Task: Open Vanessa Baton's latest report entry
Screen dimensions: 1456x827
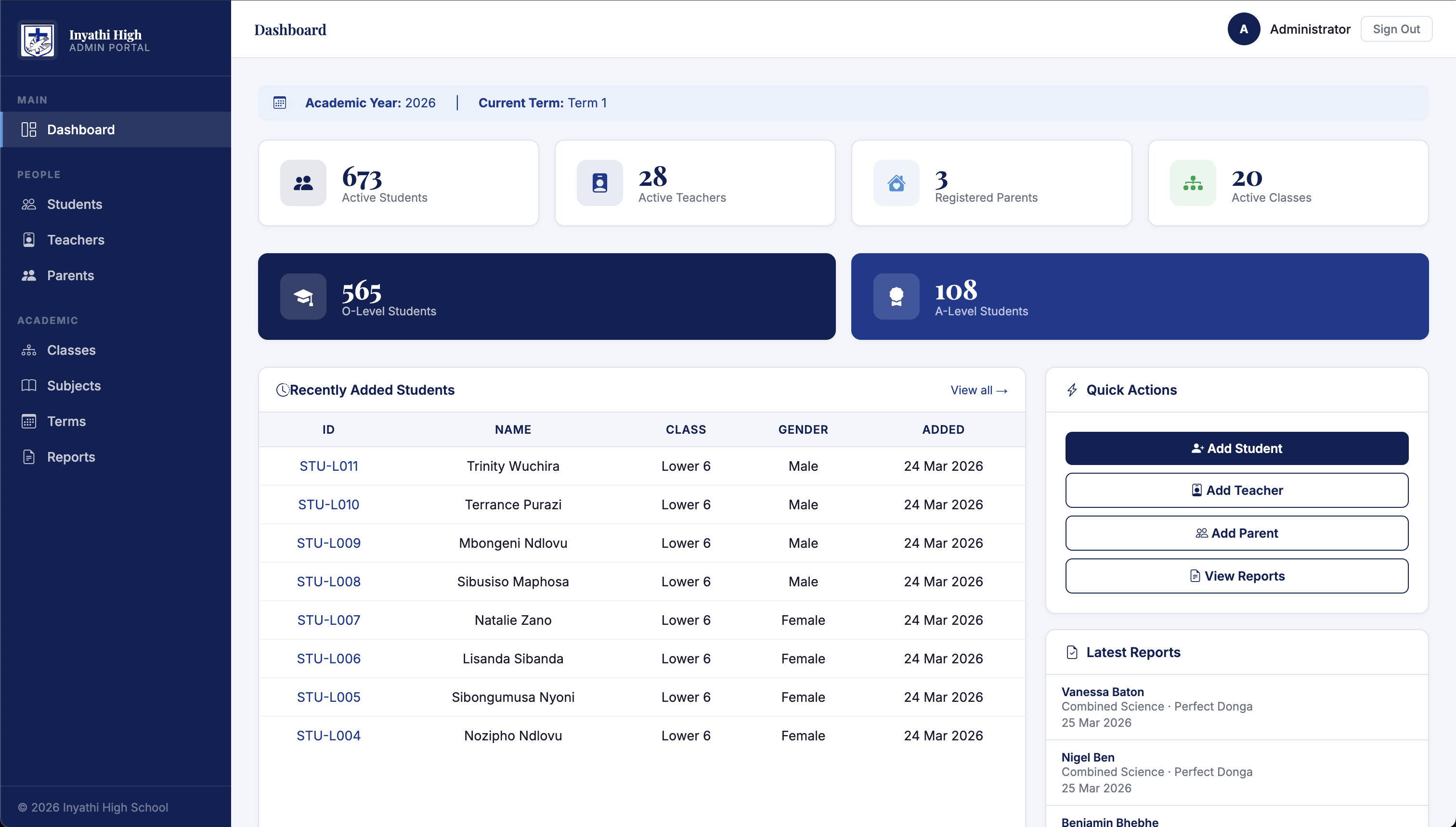Action: 1102,692
